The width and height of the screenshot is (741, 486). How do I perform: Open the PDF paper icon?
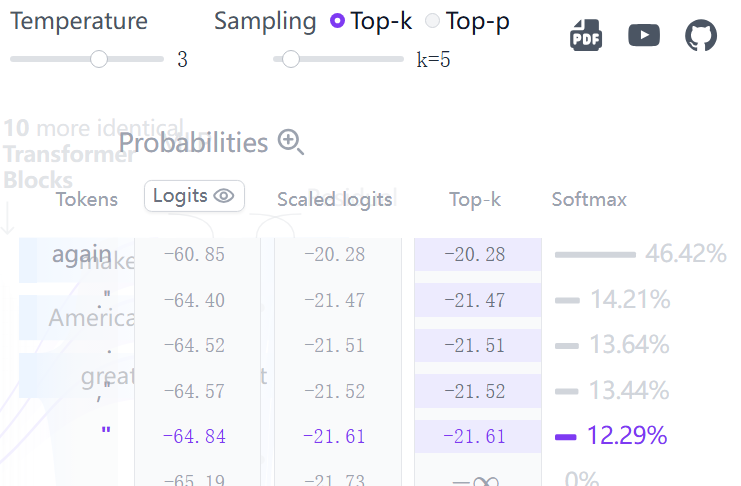point(586,35)
